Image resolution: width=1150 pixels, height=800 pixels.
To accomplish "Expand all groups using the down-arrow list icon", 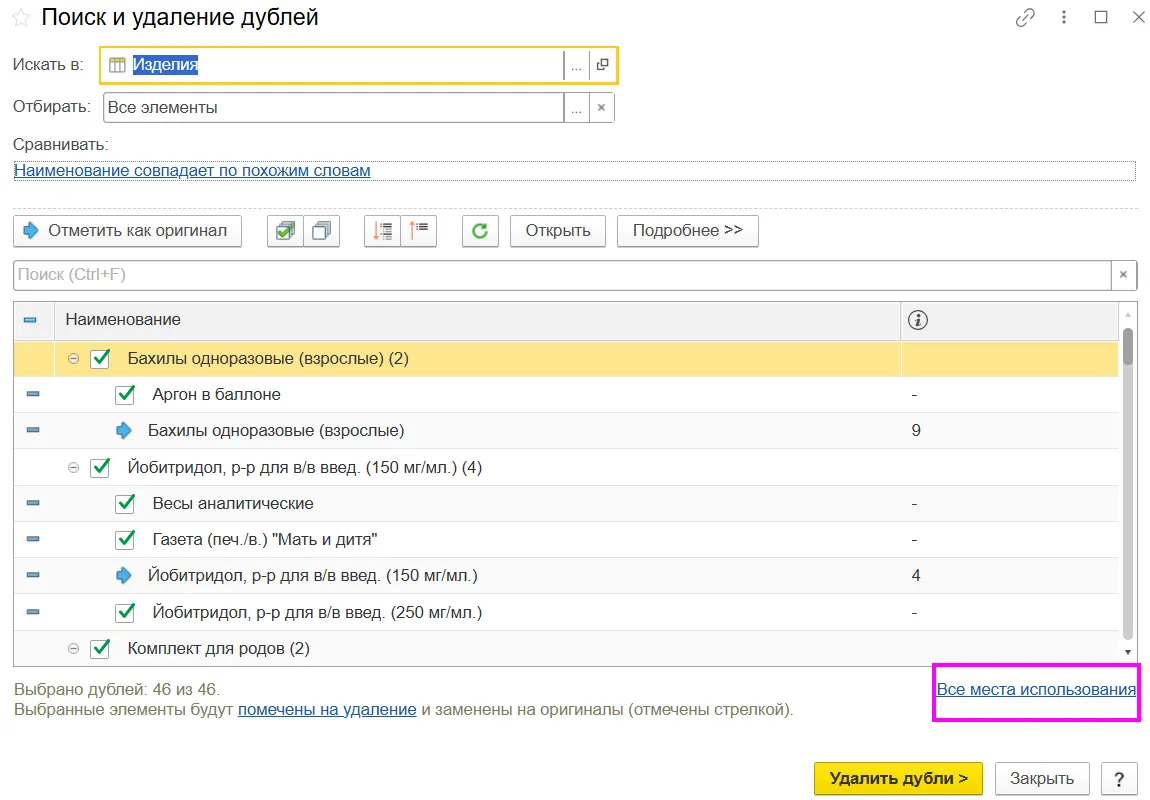I will [x=382, y=231].
